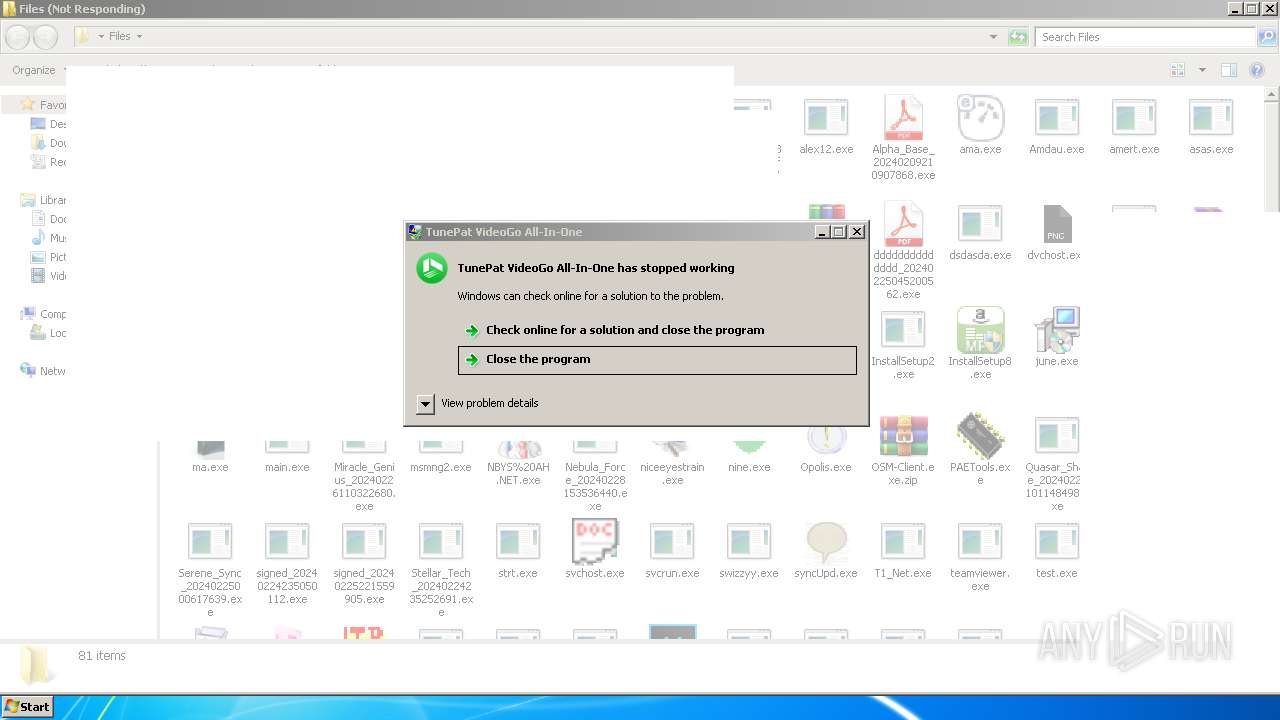Select the syncUpd.exe speech bubble icon

(x=826, y=542)
